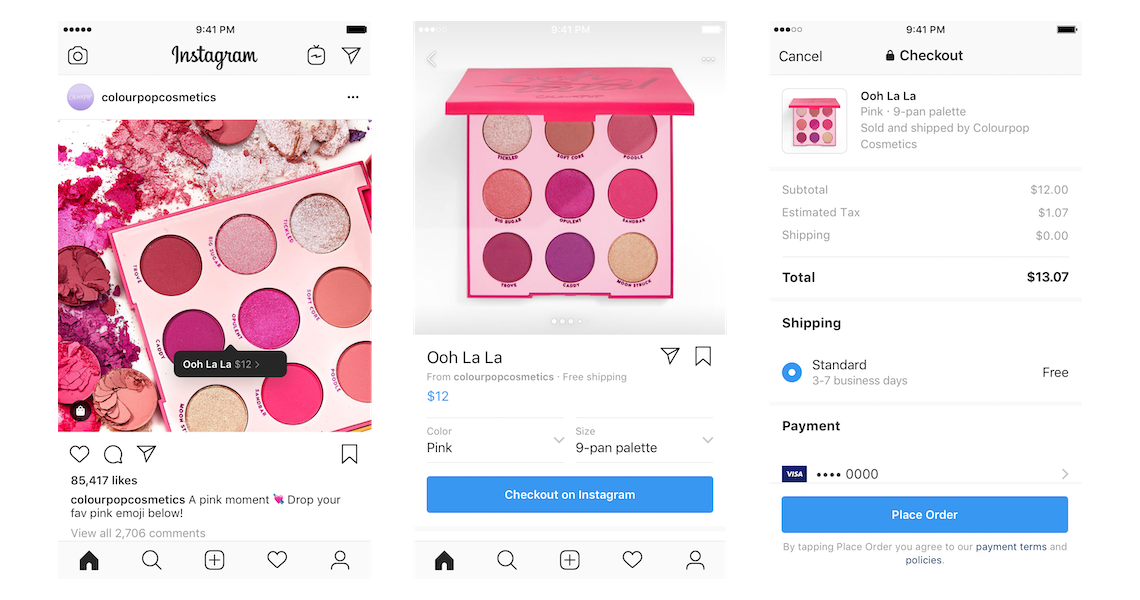The height and width of the screenshot is (600, 1140).
Task: Go to Search tab in left phone
Action: 151,560
